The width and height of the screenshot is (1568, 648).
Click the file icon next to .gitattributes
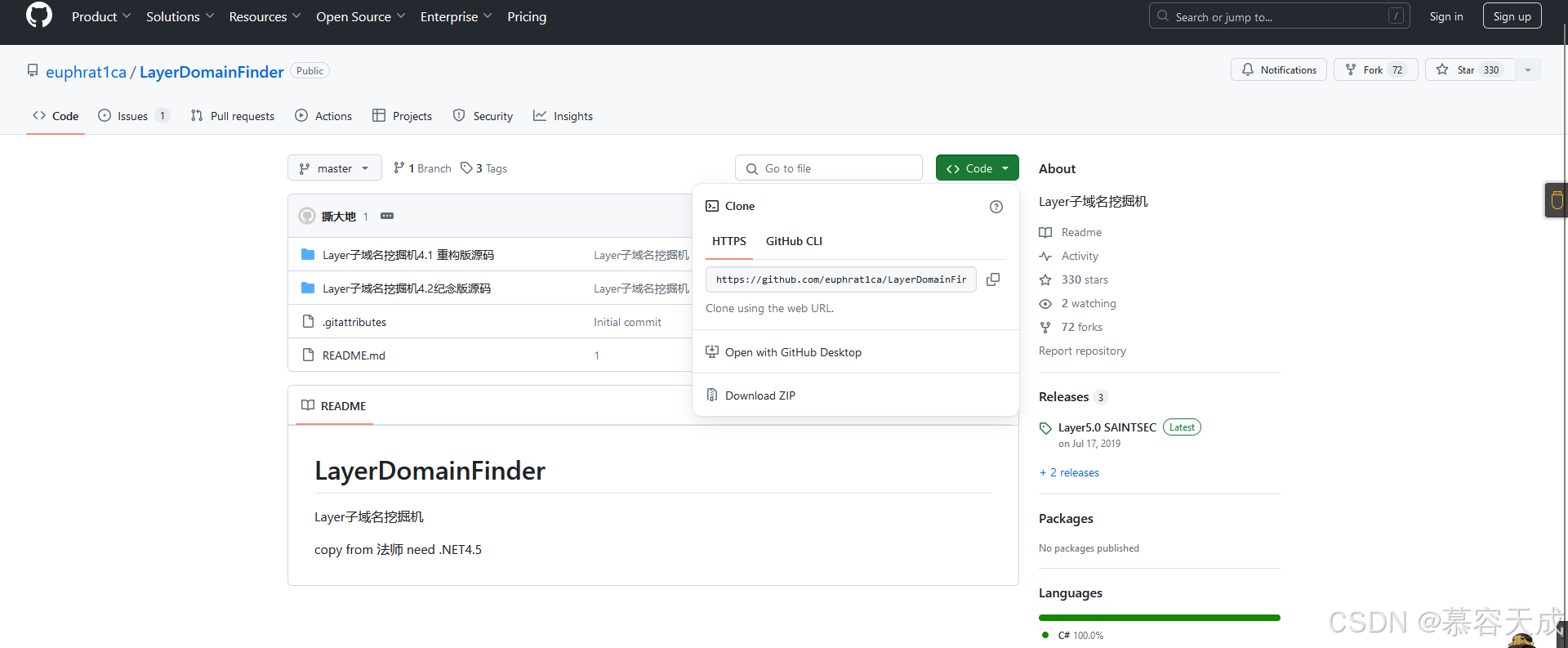click(308, 321)
